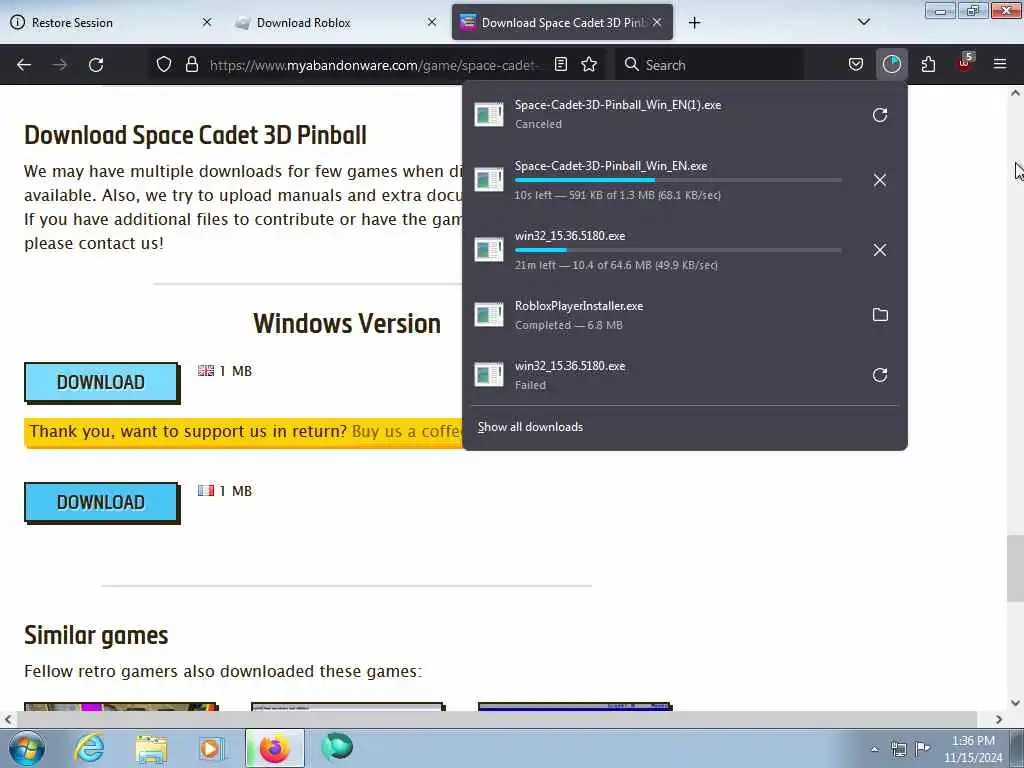Click the Search box
Screen dimensions: 1024x768
coord(709,65)
